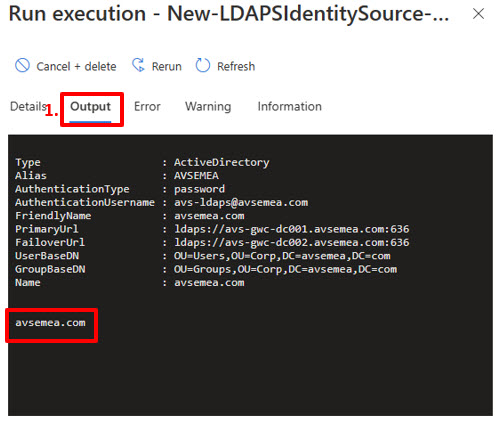Click the UserBaseDN OU=Users value
This screenshot has height=424, width=500.
click(x=282, y=256)
